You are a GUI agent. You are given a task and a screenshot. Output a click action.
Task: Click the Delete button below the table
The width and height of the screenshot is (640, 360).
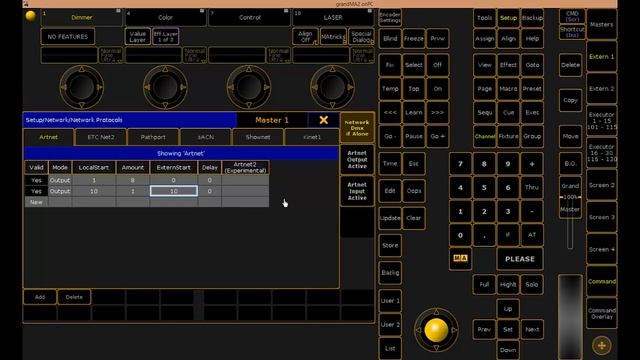coord(74,297)
